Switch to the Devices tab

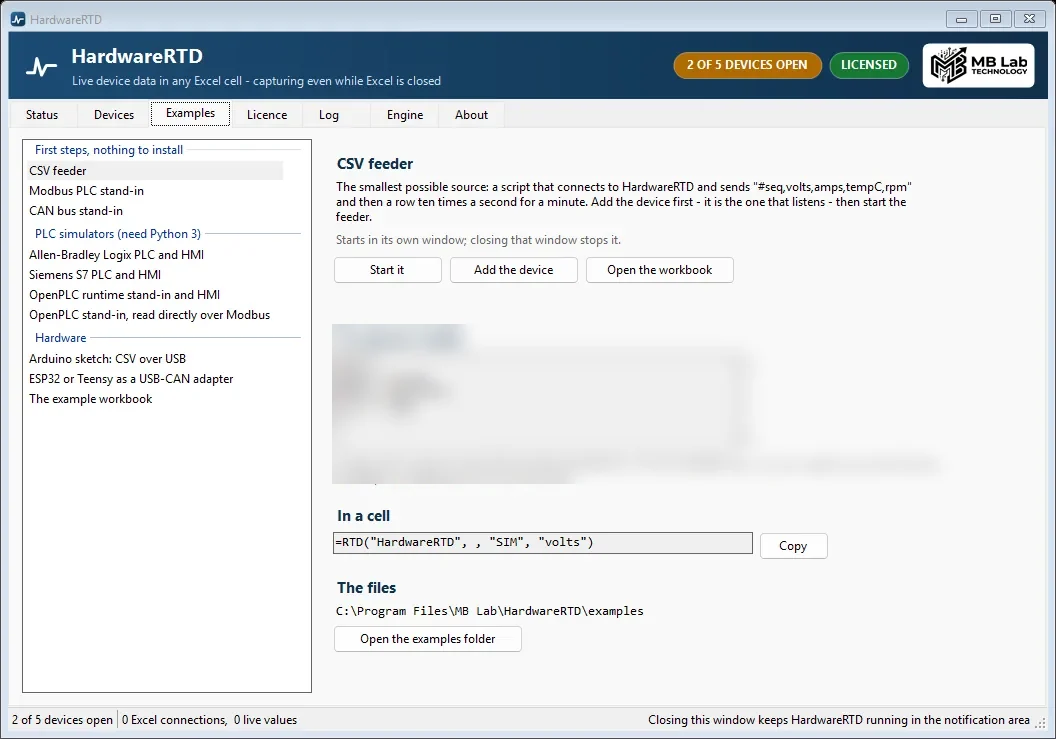pyautogui.click(x=114, y=115)
